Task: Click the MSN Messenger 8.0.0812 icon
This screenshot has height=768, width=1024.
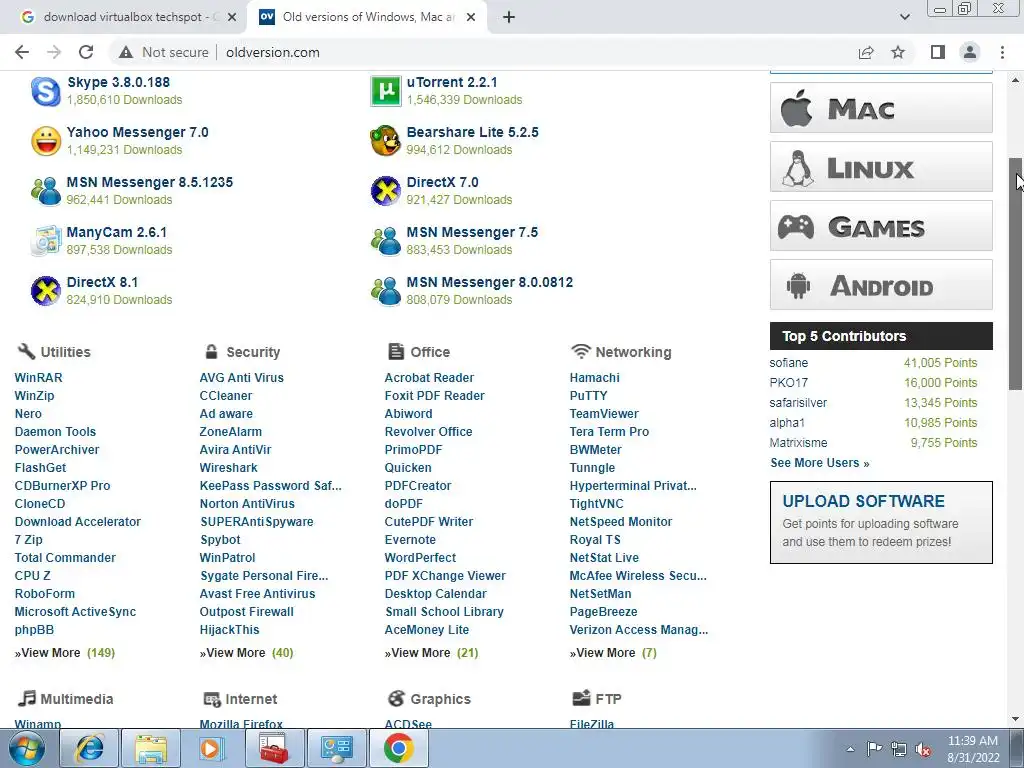Action: (x=386, y=291)
